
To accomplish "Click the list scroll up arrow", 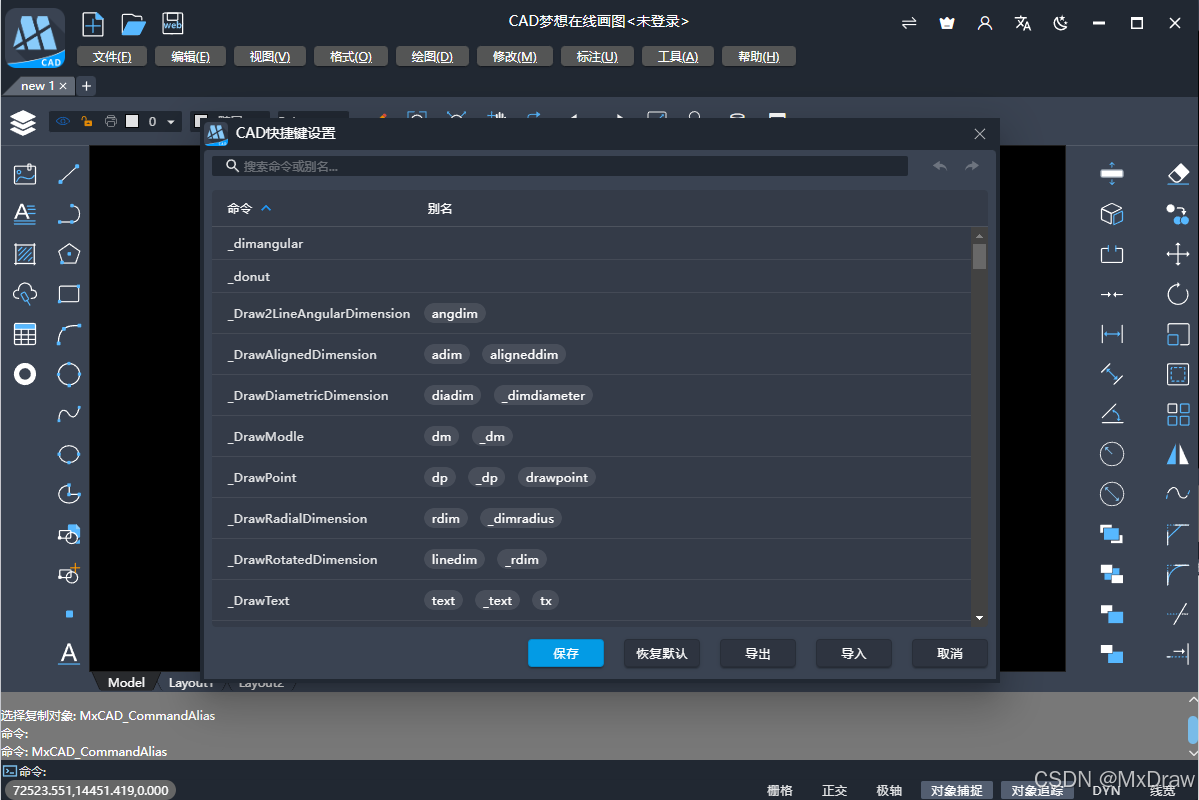I will [980, 235].
